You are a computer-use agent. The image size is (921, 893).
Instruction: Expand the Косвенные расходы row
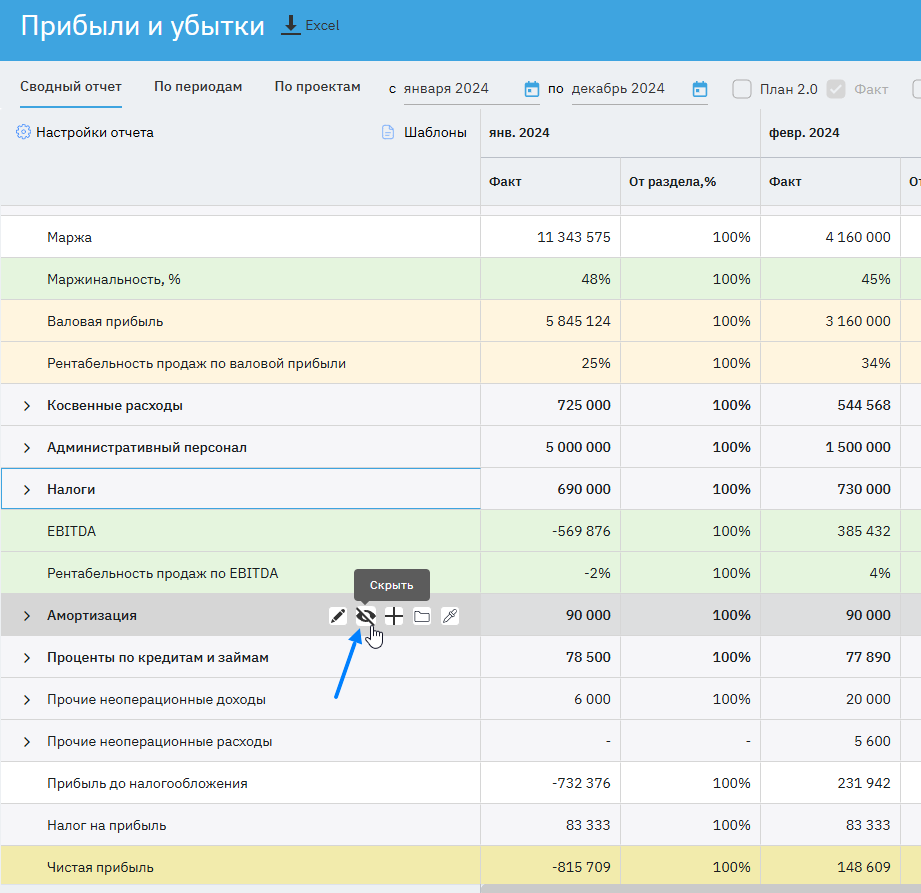point(27,406)
